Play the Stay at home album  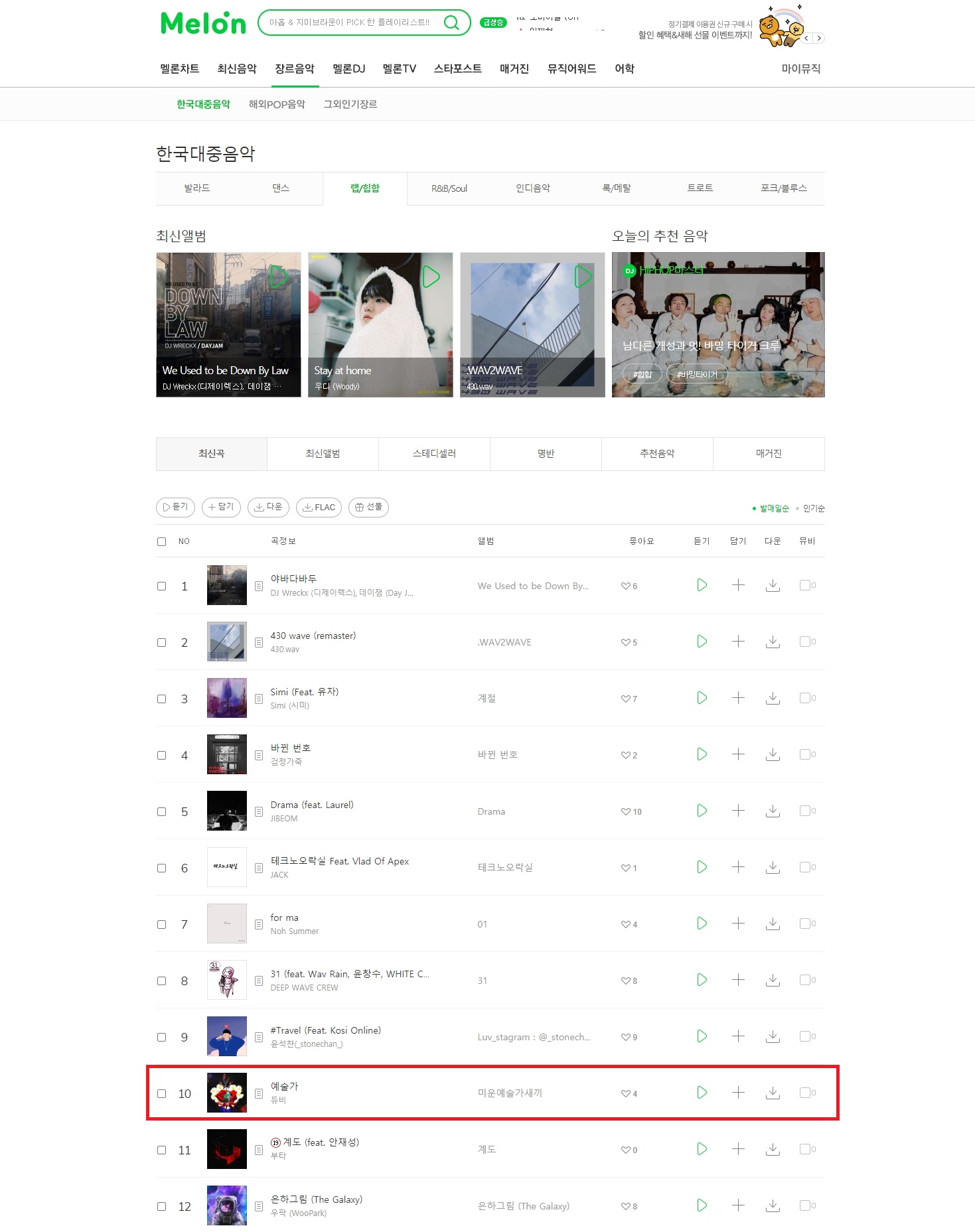(431, 277)
